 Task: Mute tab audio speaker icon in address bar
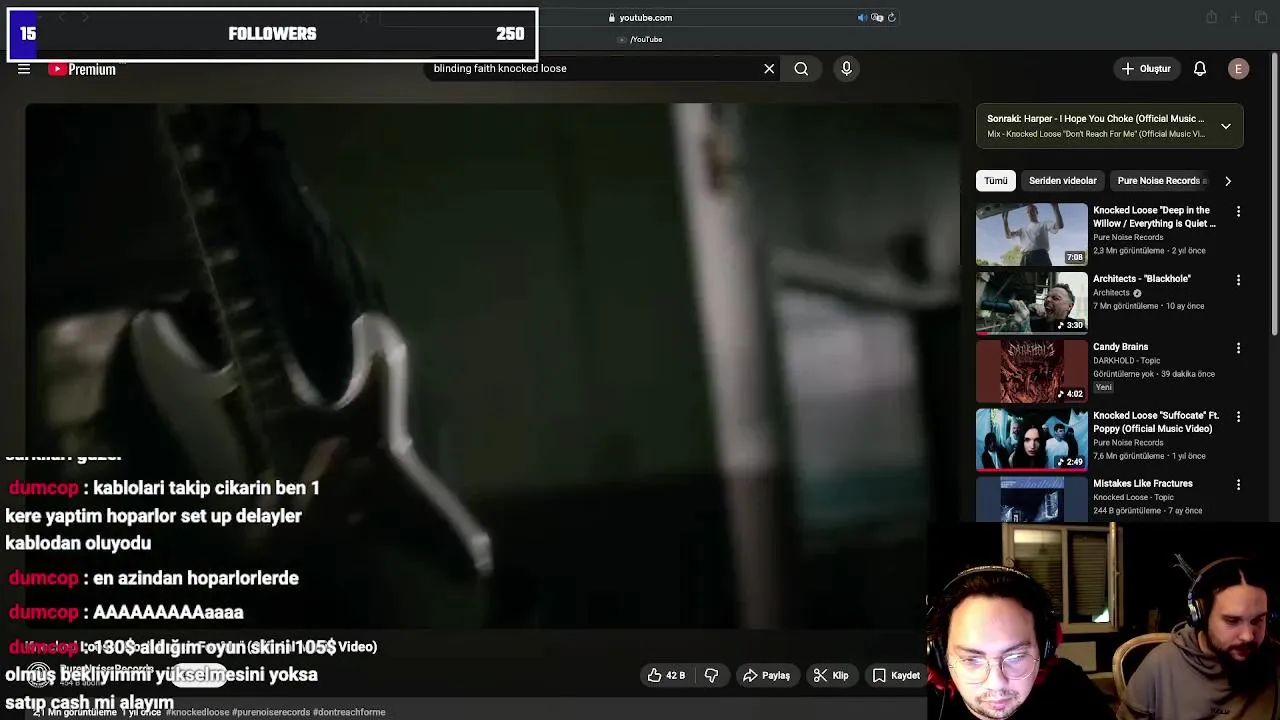coord(862,17)
